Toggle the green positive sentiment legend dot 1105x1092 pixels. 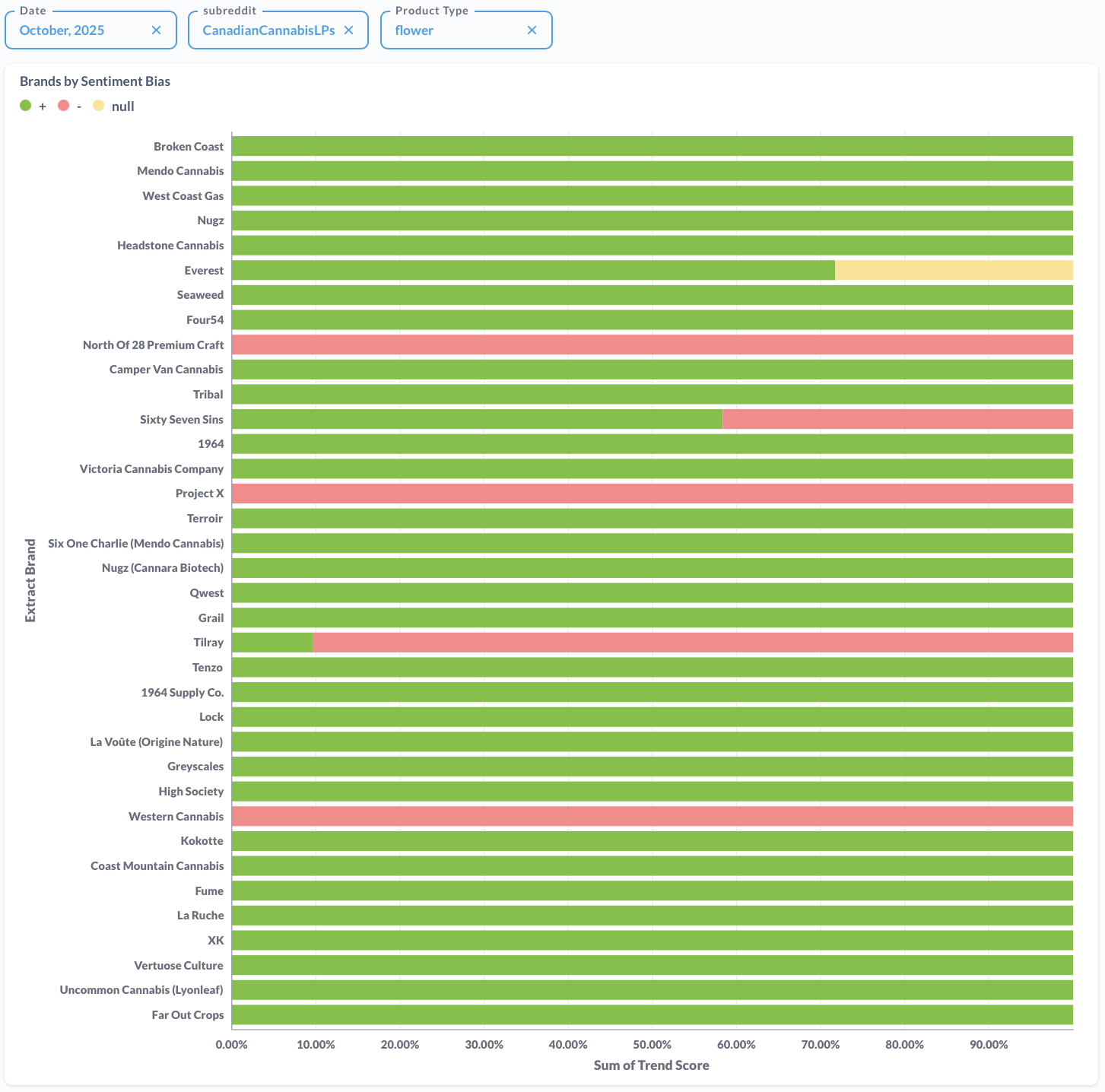tap(26, 106)
